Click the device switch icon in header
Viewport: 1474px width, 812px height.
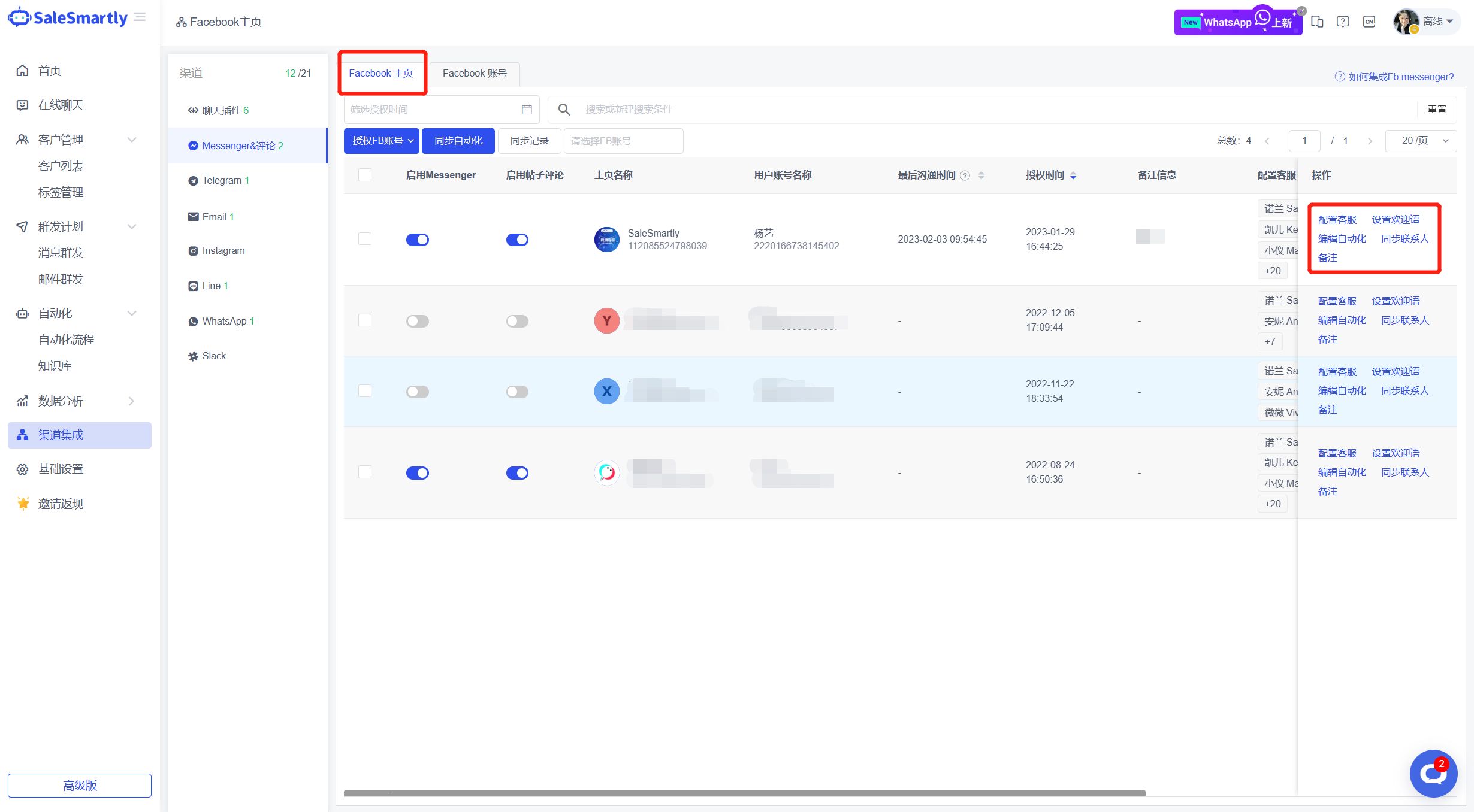[1317, 22]
